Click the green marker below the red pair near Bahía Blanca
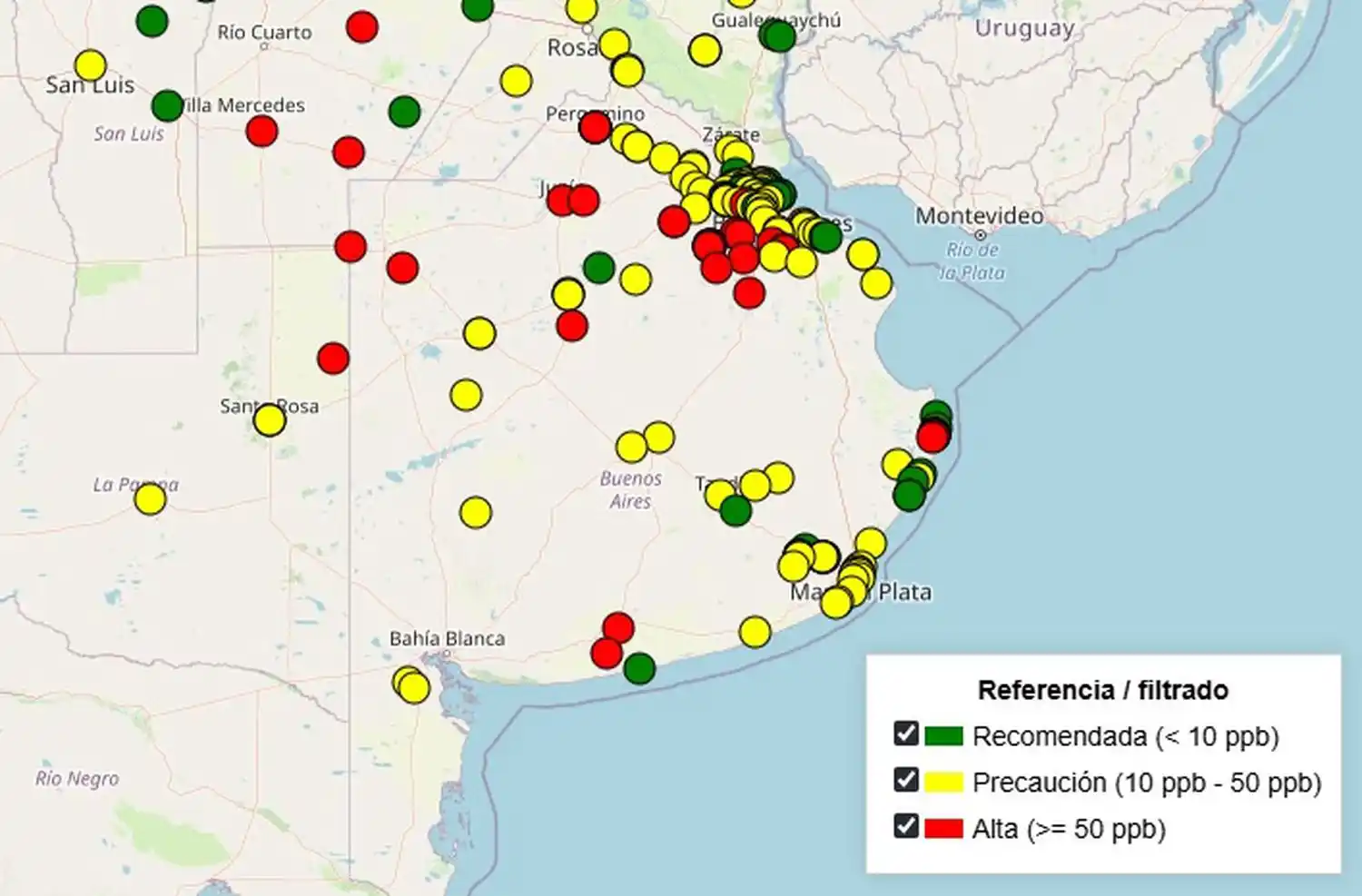The image size is (1362, 896). click(638, 668)
